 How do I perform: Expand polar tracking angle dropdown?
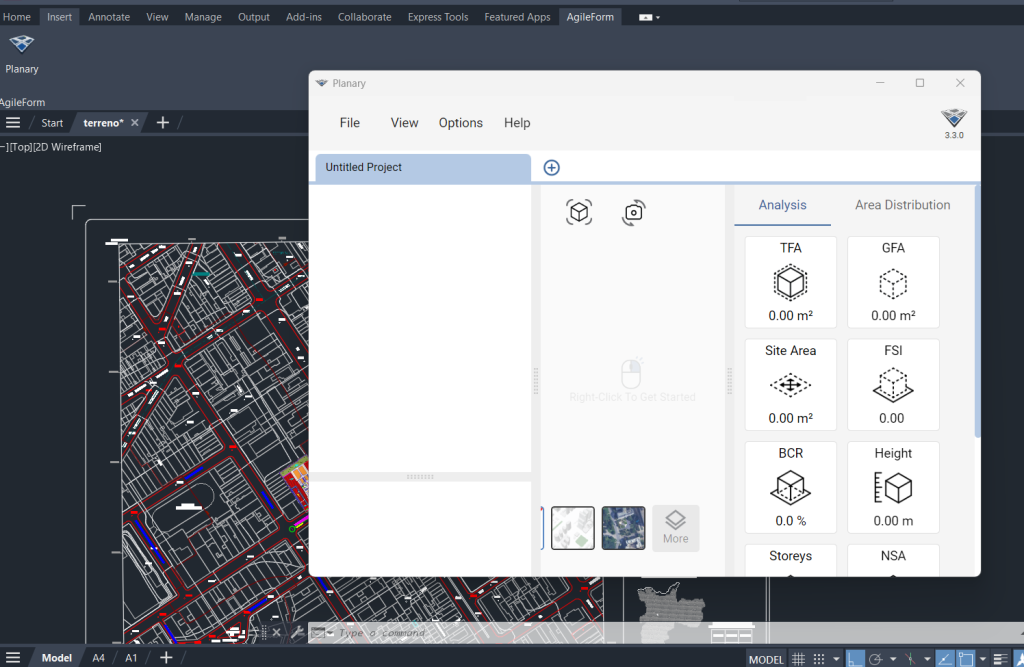click(893, 659)
